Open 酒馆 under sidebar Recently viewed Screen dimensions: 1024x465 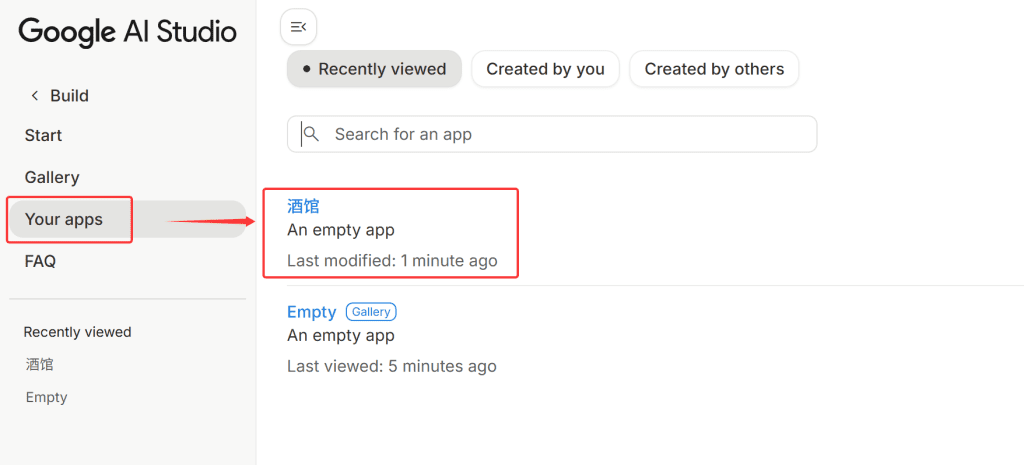[x=39, y=364]
